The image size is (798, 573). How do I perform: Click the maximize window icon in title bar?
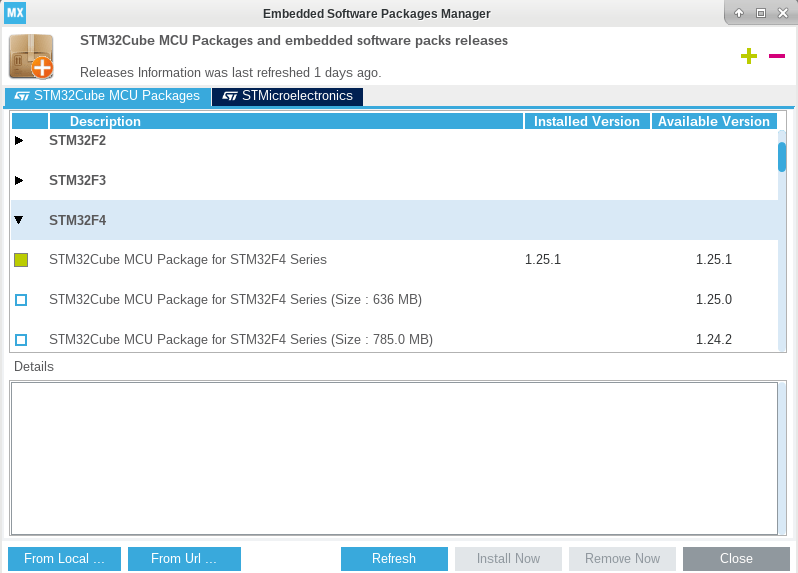pyautogui.click(x=760, y=13)
